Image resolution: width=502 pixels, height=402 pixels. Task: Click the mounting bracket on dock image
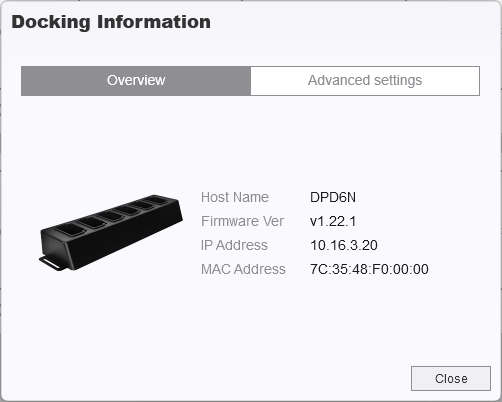point(51,263)
